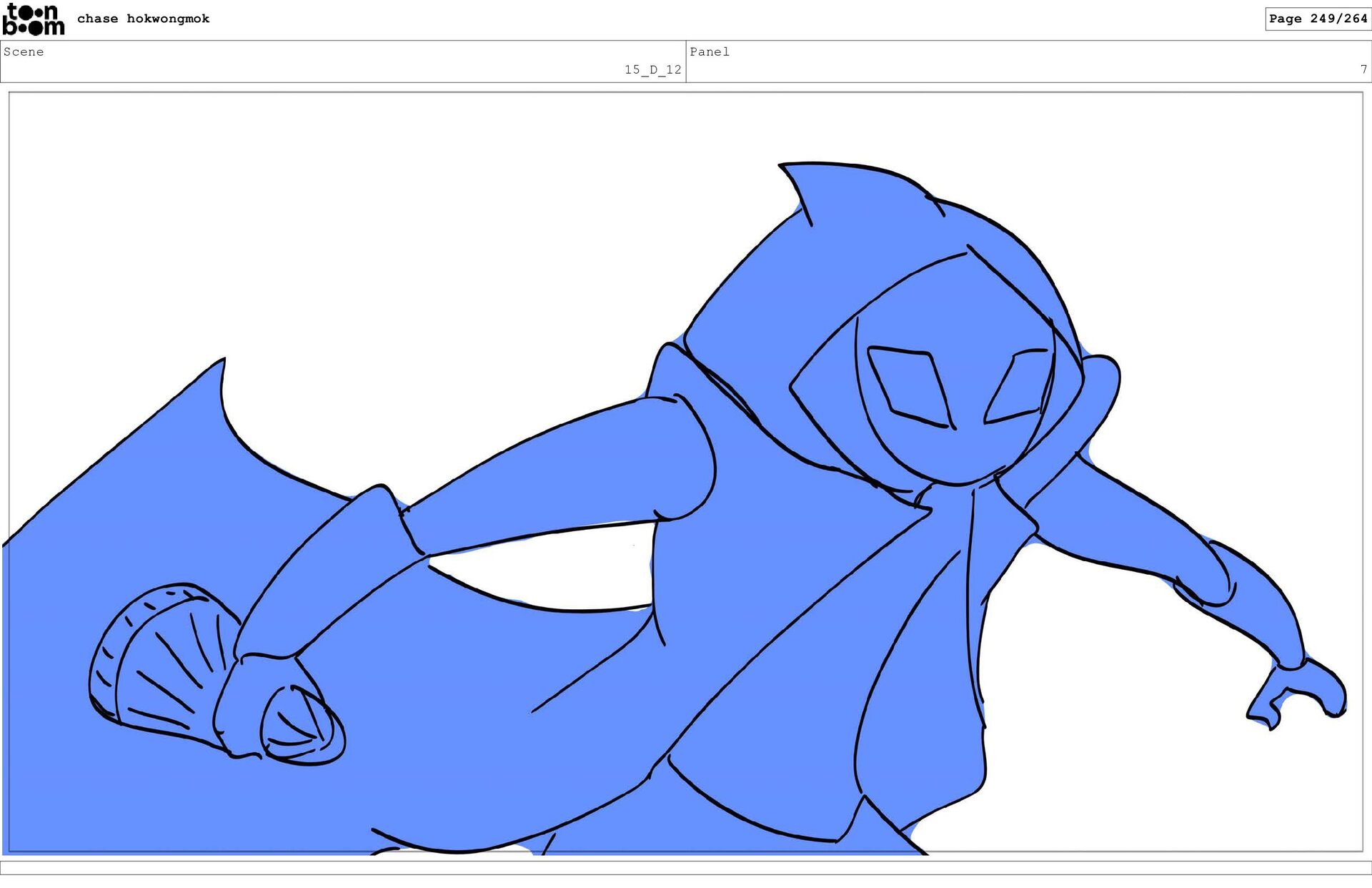Click the Toon Boom logo

point(33,19)
